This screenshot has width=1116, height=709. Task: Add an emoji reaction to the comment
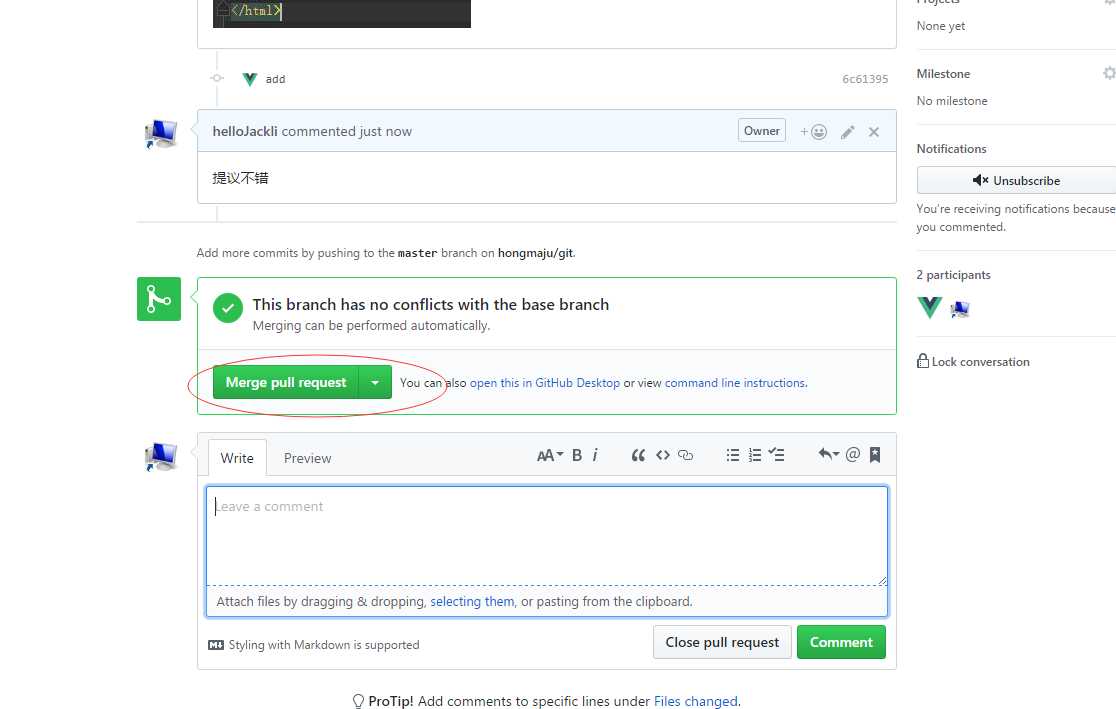tap(813, 132)
